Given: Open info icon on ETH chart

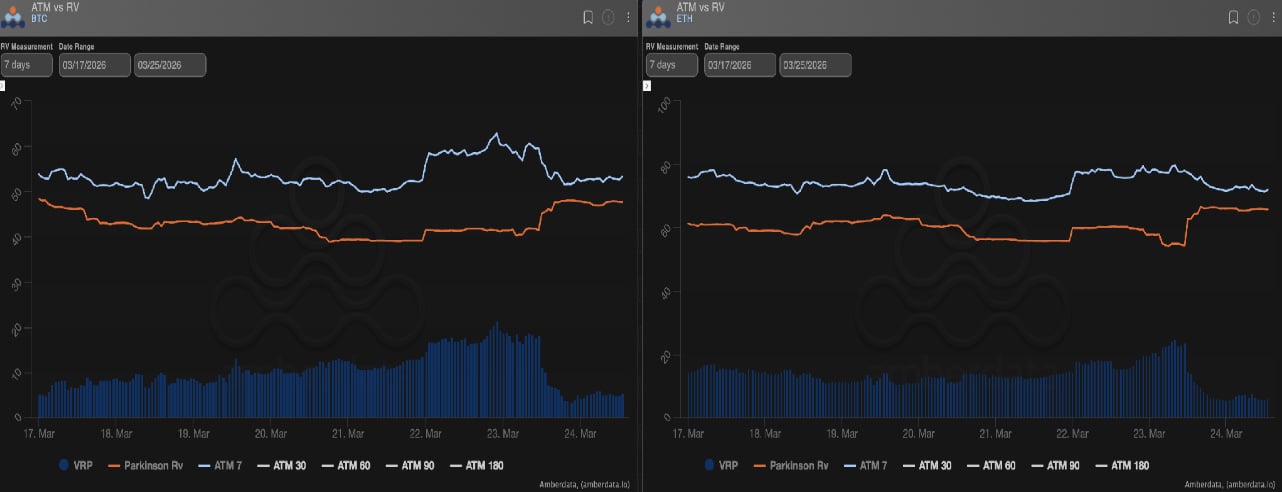Looking at the screenshot, I should pos(1254,17).
